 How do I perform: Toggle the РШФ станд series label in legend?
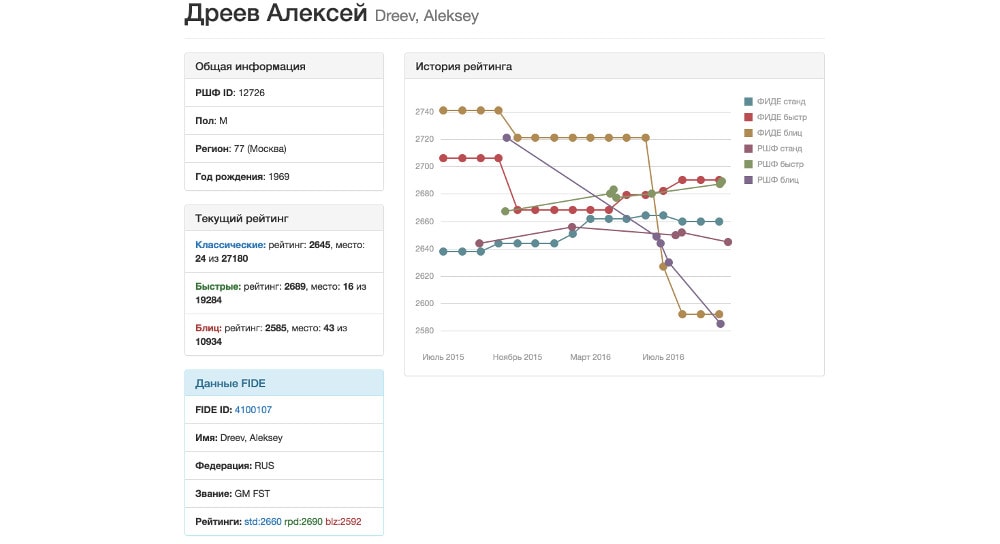(x=782, y=148)
